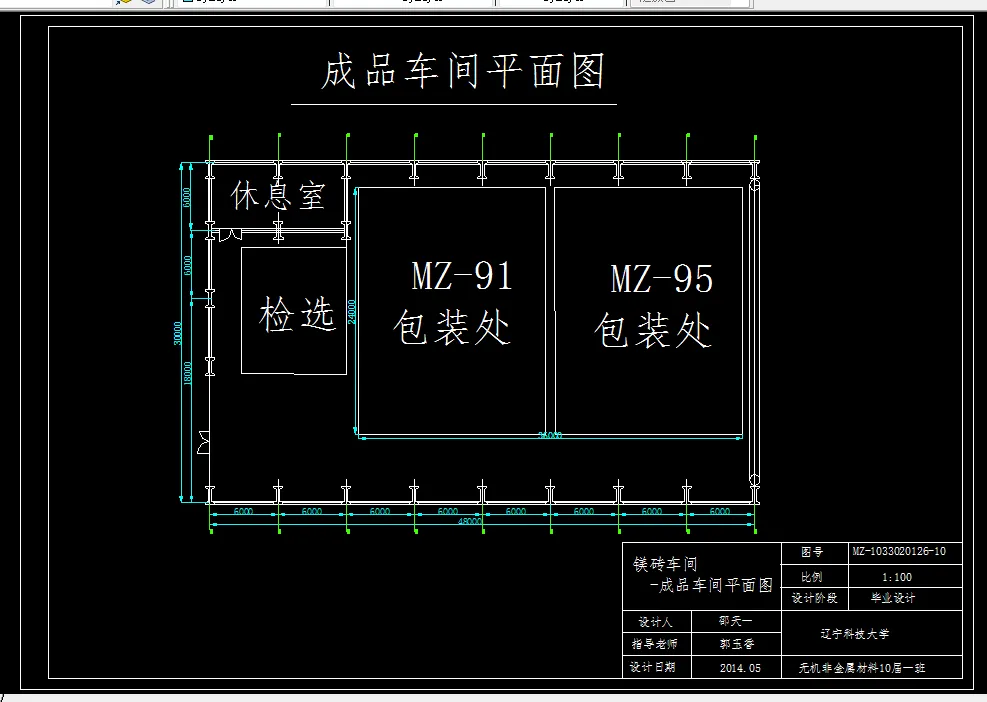This screenshot has height=702, width=987.
Task: Click the 休息室 room label
Action: (278, 195)
